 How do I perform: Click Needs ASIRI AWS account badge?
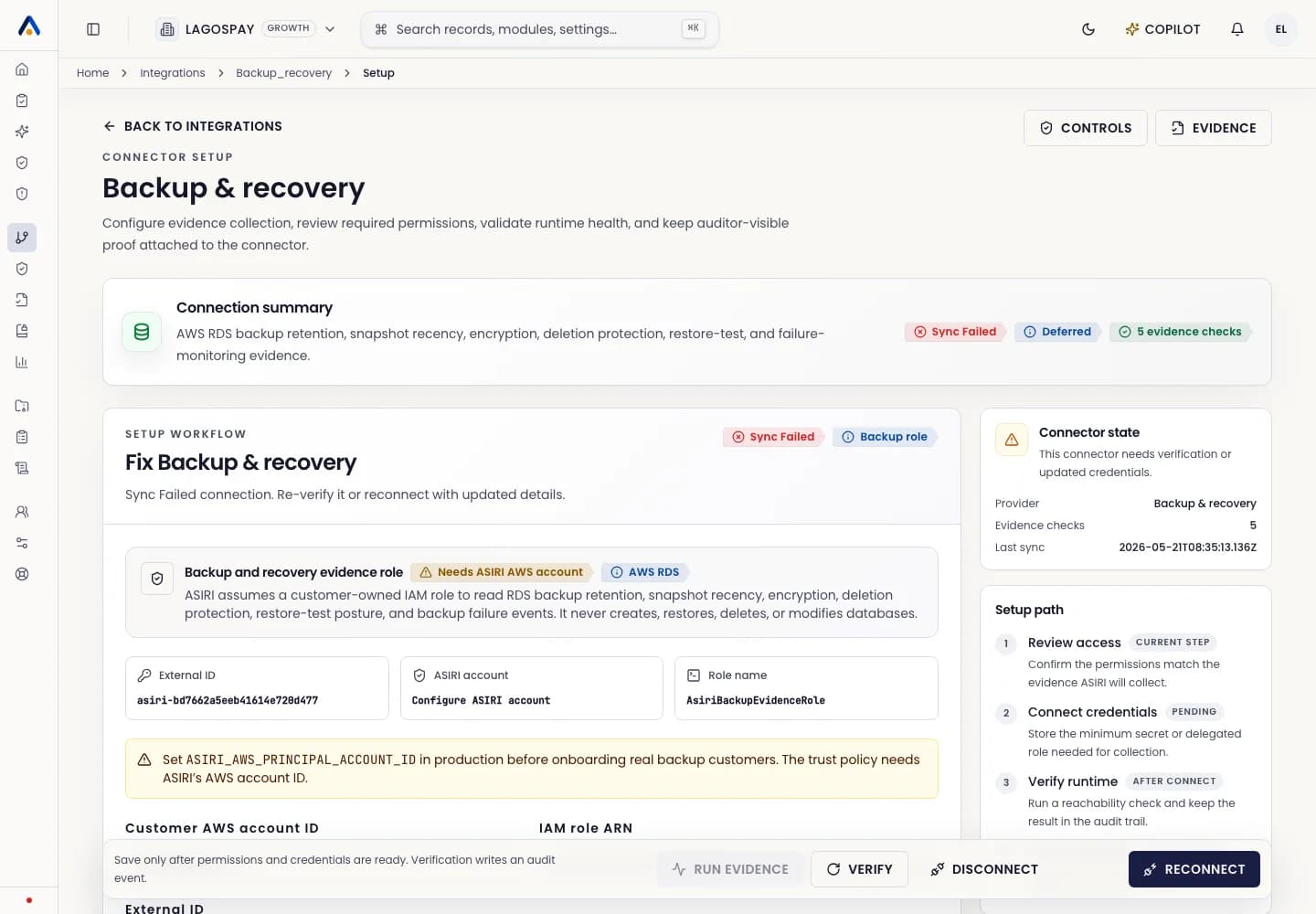(501, 572)
